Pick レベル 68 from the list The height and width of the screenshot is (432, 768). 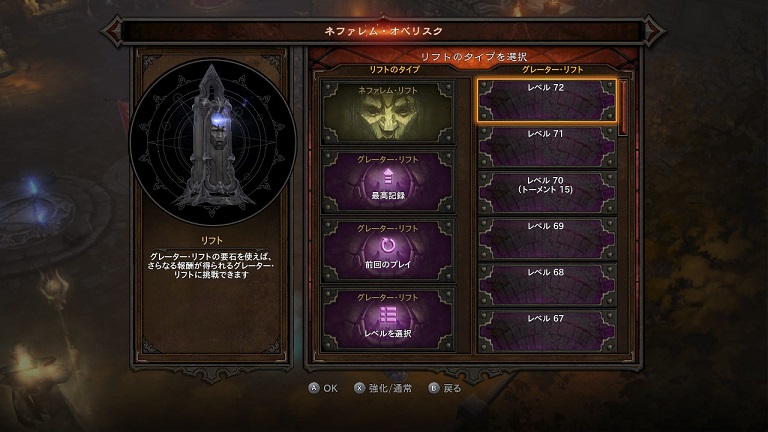click(x=547, y=285)
